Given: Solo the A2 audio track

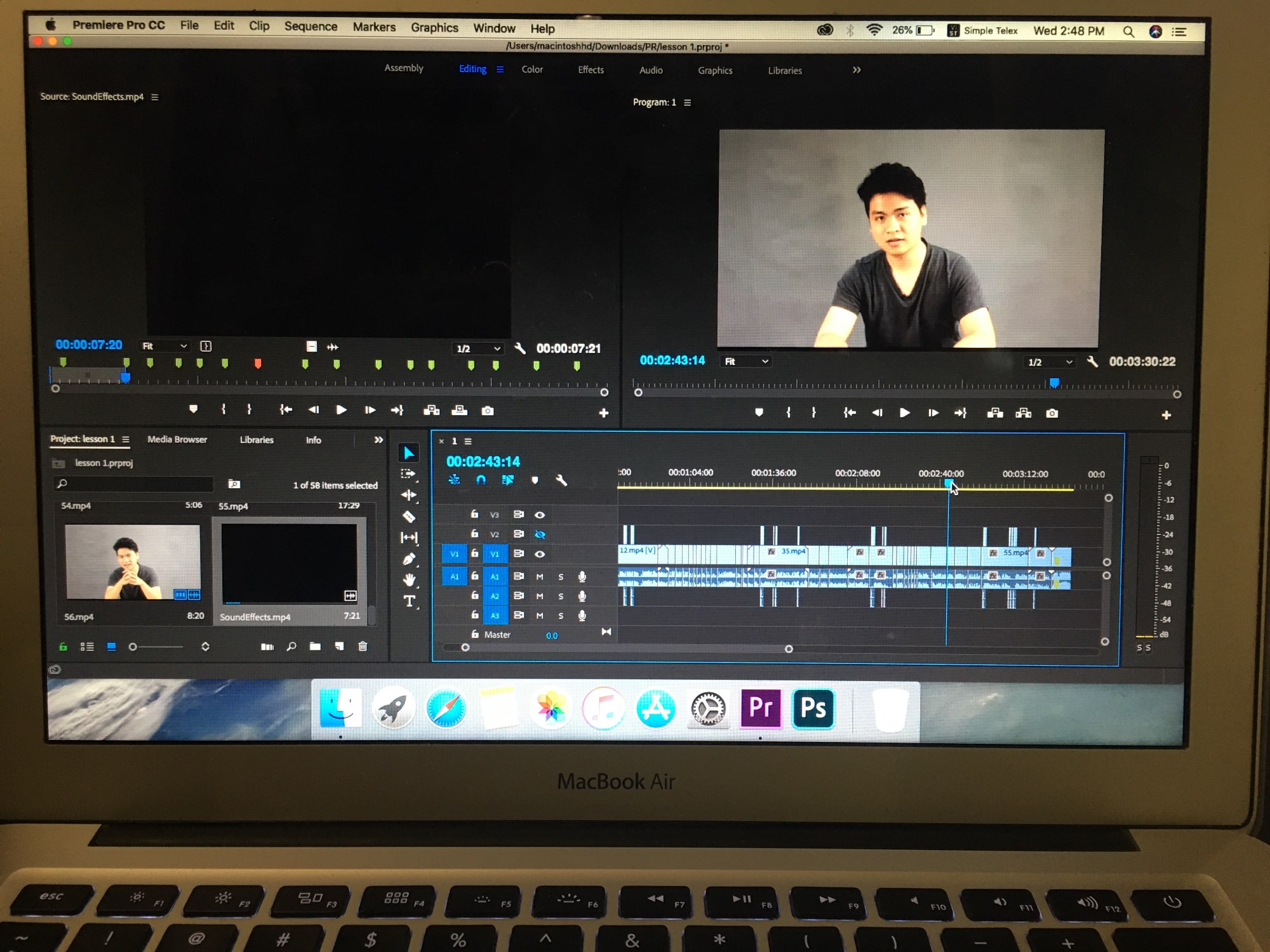Looking at the screenshot, I should [x=561, y=597].
